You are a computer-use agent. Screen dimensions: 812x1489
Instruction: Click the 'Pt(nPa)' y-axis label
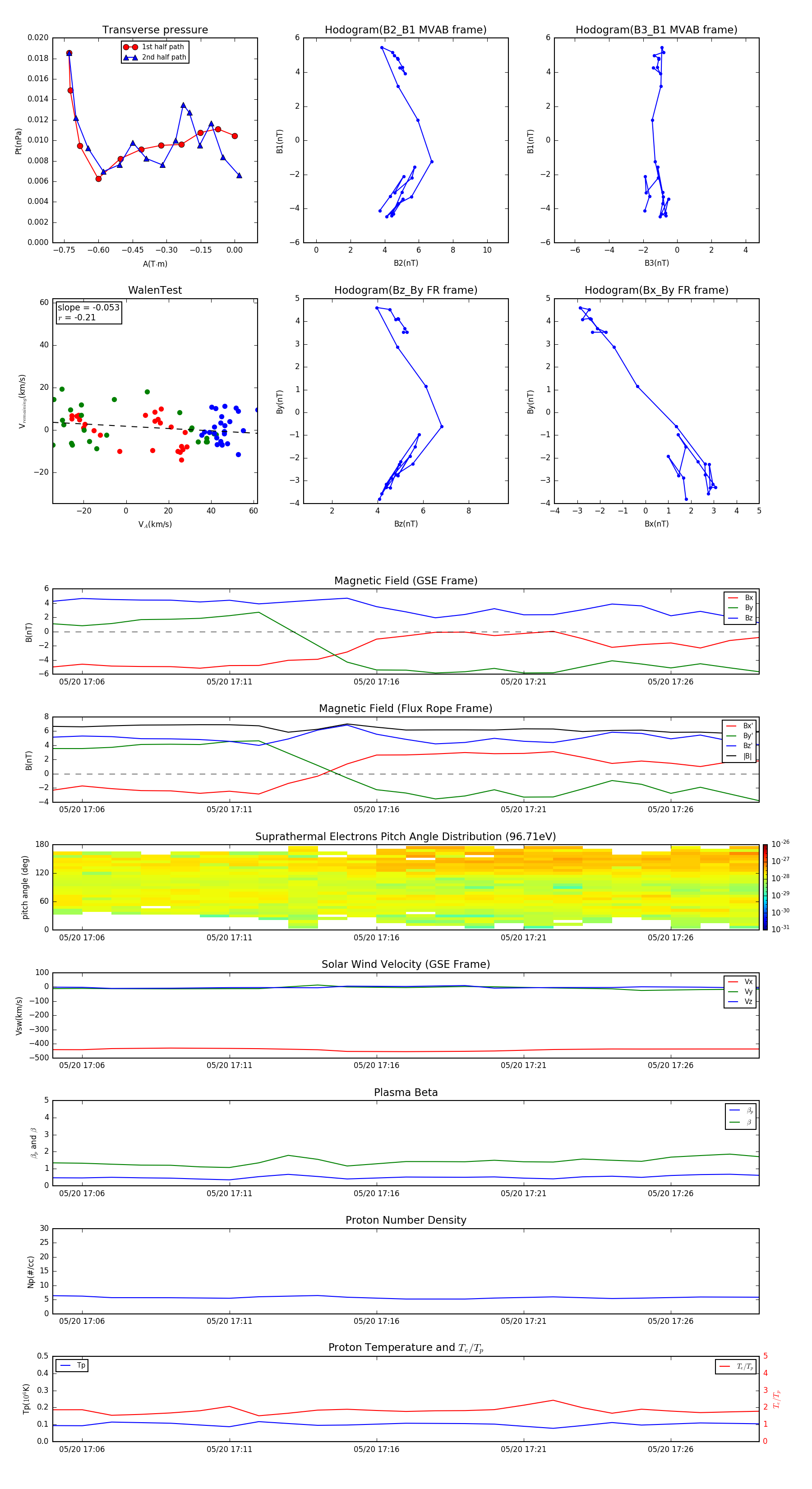[x=18, y=141]
